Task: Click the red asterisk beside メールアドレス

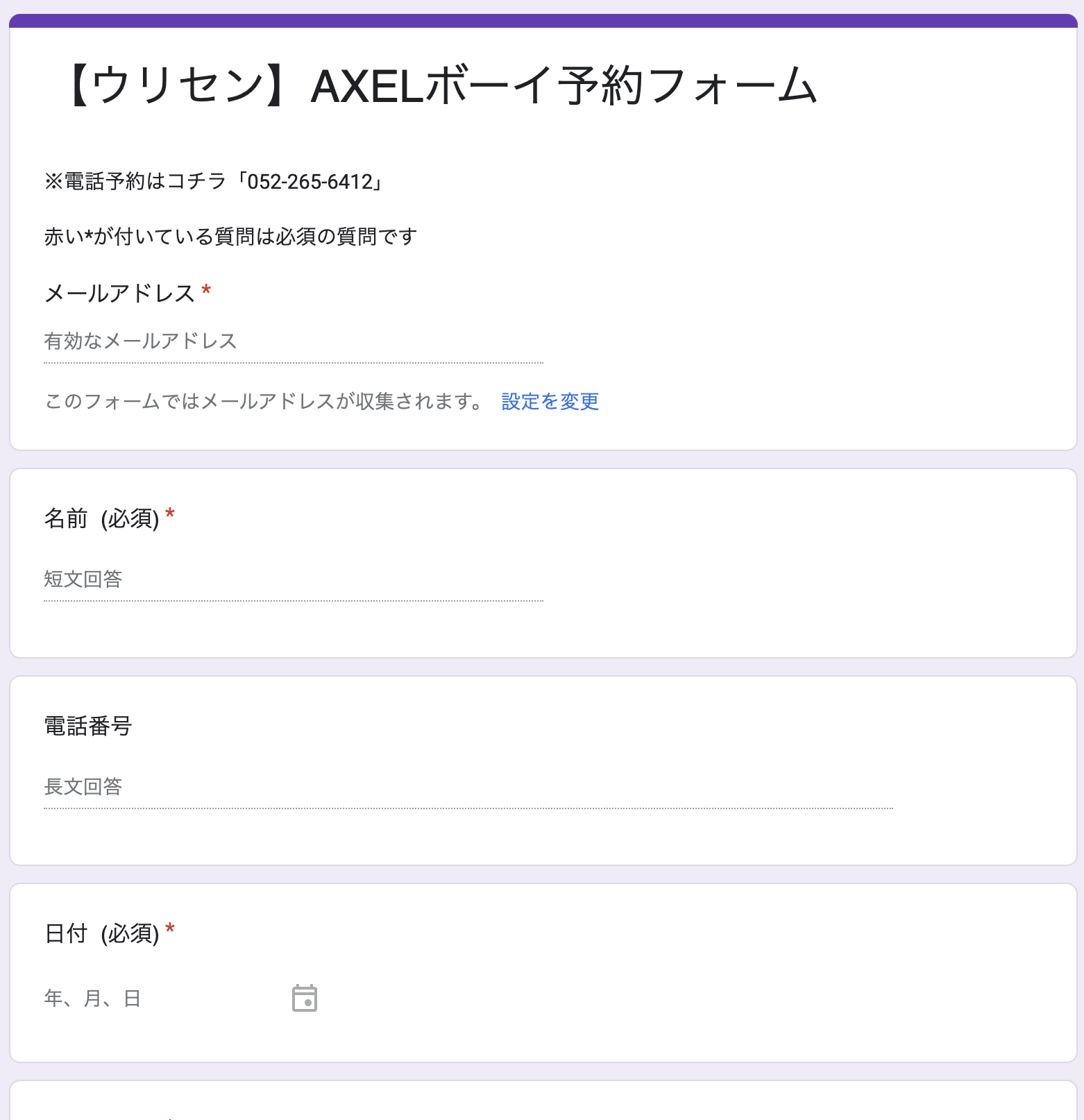Action: point(206,291)
